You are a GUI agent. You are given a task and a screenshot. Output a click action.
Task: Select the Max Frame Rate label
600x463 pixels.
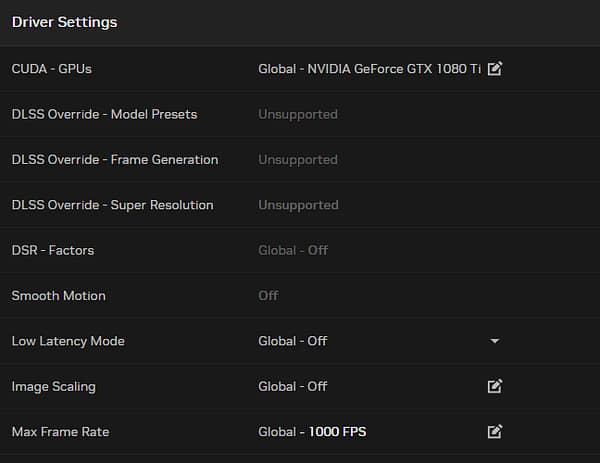point(60,432)
